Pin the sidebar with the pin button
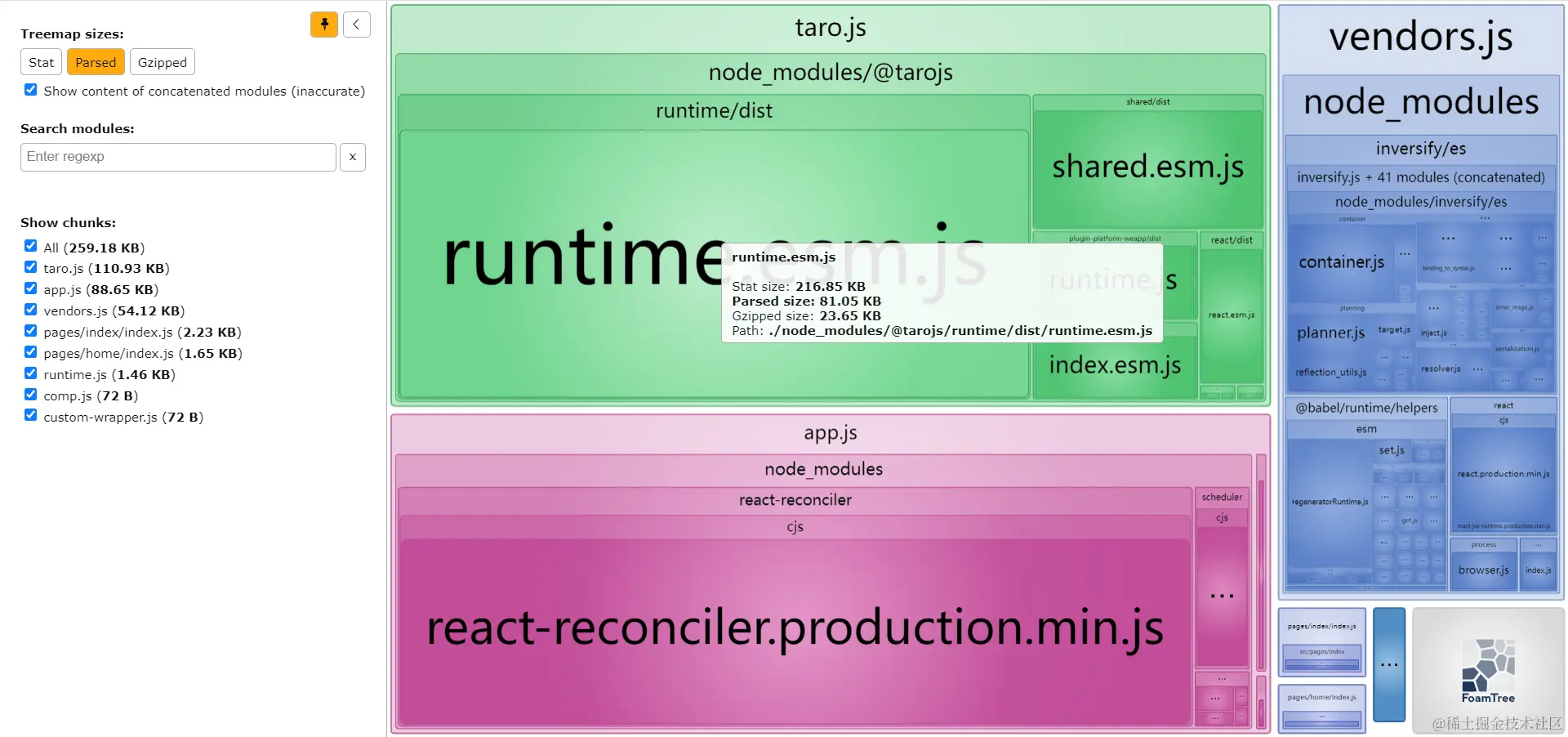 pyautogui.click(x=324, y=25)
